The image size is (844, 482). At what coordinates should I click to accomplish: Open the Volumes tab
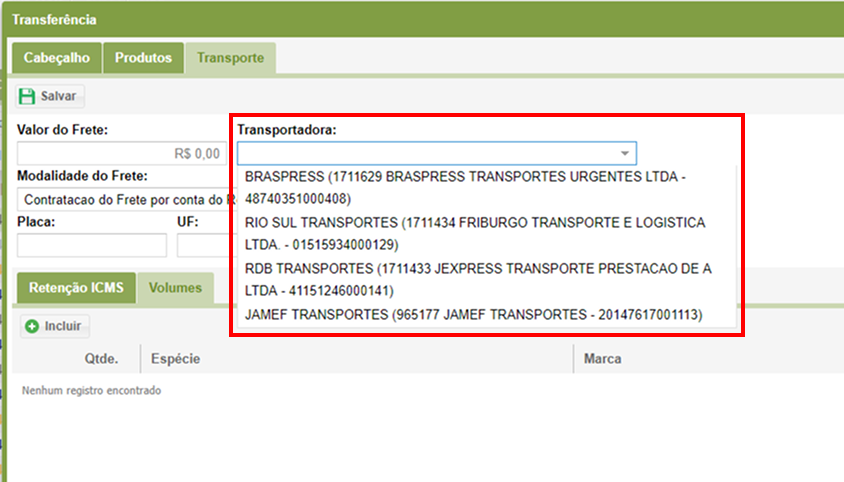175,288
